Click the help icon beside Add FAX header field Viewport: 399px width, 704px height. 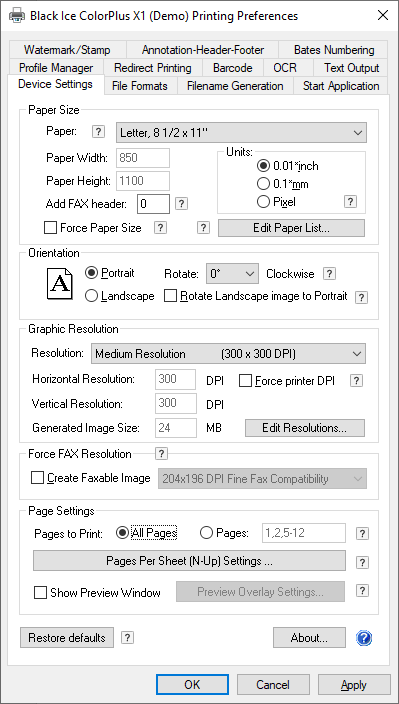[181, 204]
